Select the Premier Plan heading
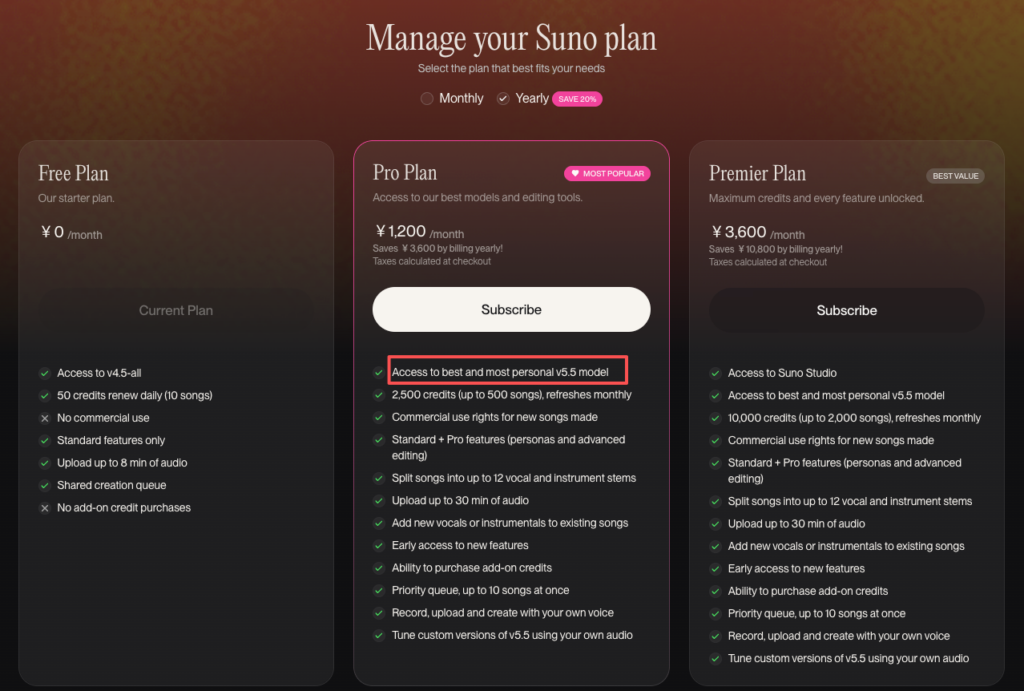Image resolution: width=1024 pixels, height=691 pixels. click(757, 172)
